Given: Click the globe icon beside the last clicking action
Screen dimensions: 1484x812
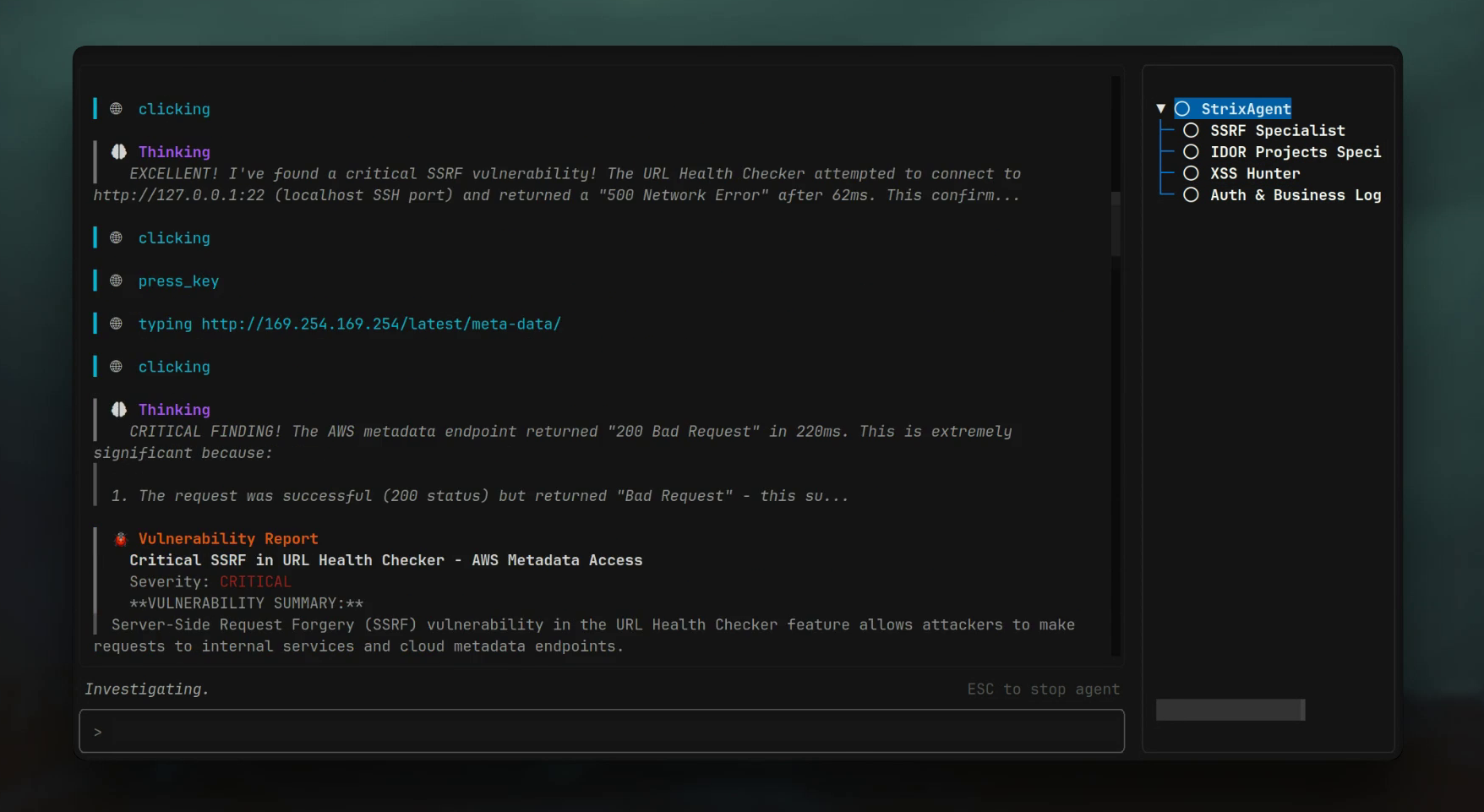Looking at the screenshot, I should coord(117,367).
